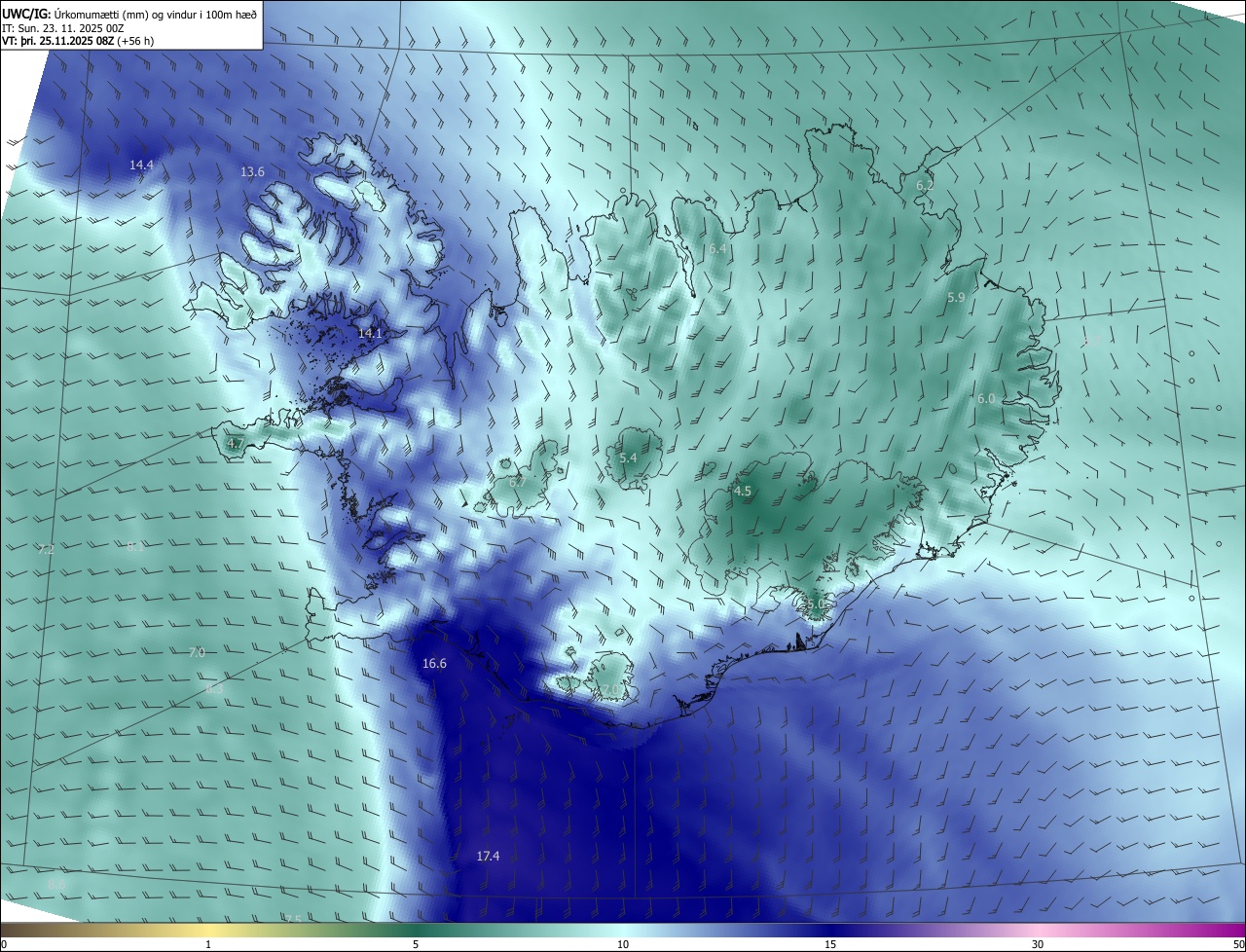The image size is (1246, 952).
Task: Click the 4.5 value label on the map
Action: click(x=743, y=492)
